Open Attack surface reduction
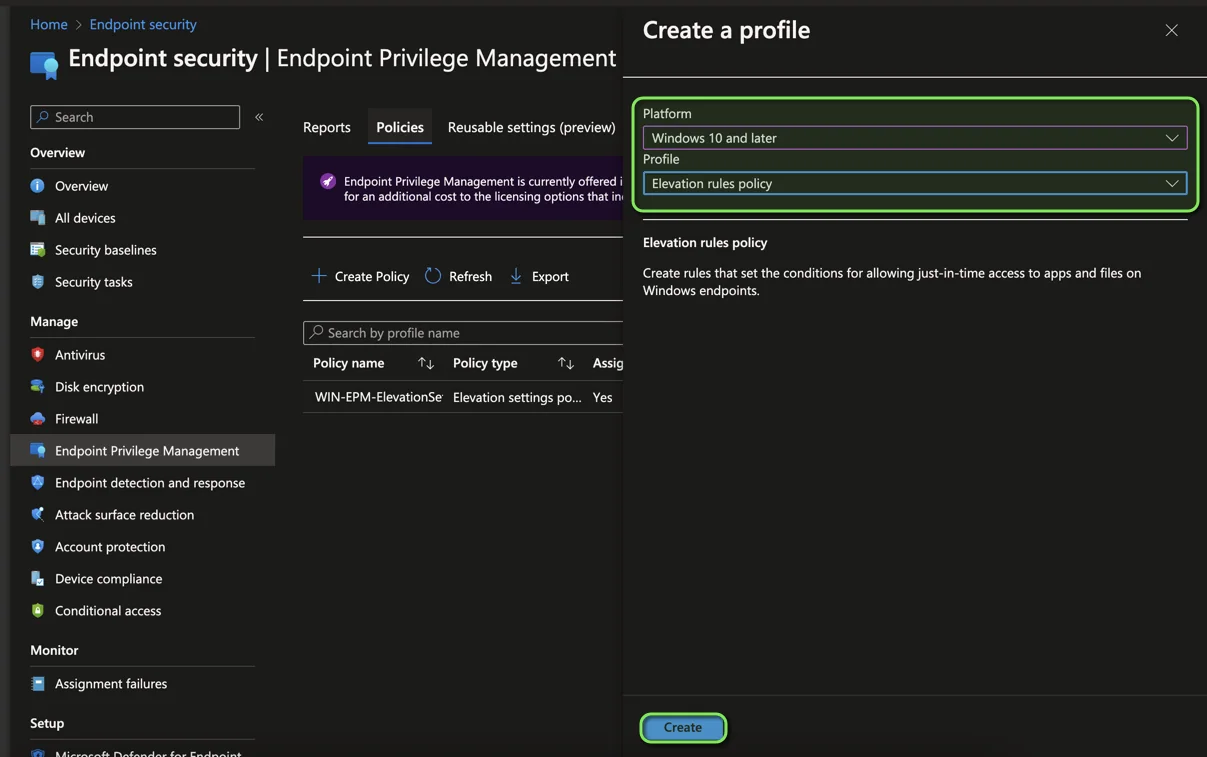Screen dimensions: 1207x757 pos(125,515)
